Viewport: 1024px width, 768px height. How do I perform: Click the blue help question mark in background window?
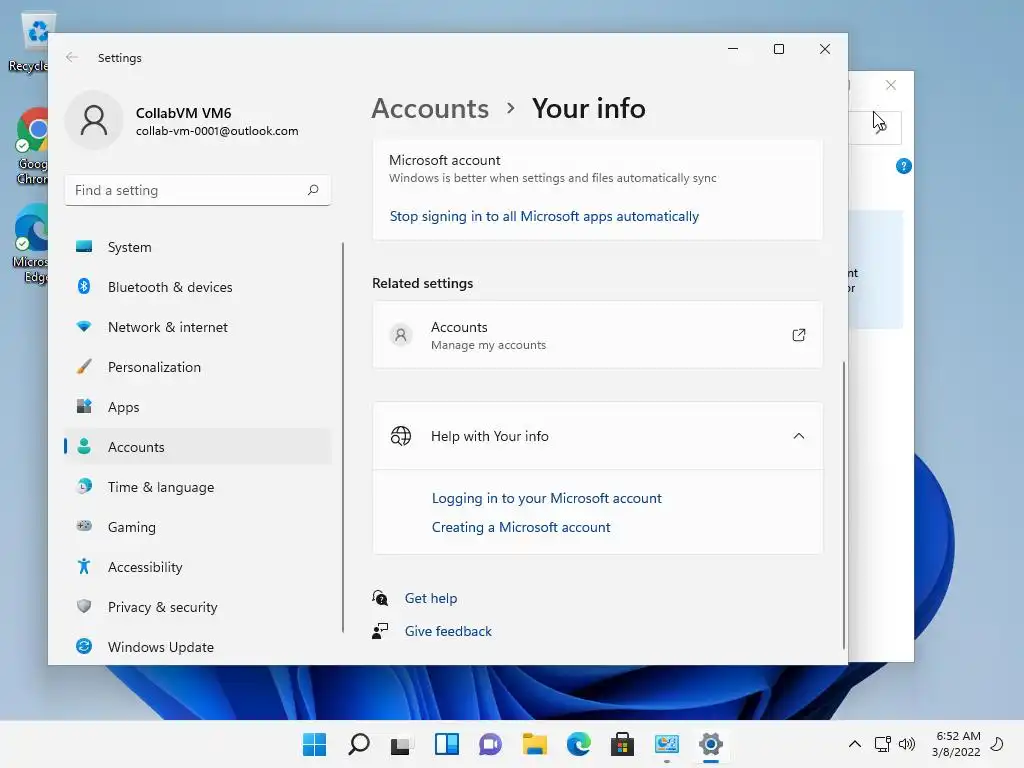pyautogui.click(x=904, y=166)
